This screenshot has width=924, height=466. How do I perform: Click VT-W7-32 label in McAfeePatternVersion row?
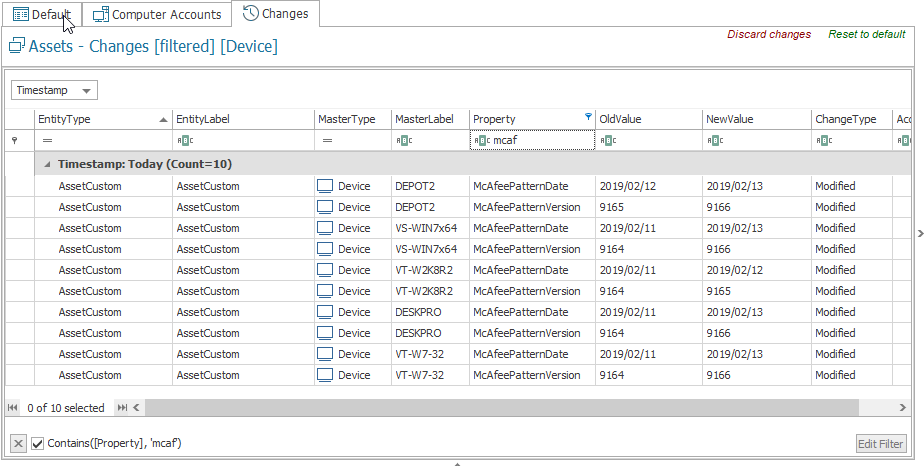419,375
